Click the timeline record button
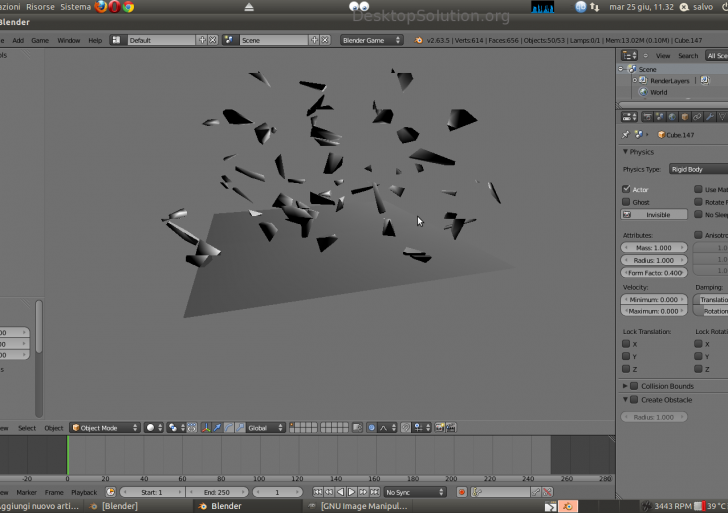Image resolution: width=728 pixels, height=513 pixels. point(461,492)
